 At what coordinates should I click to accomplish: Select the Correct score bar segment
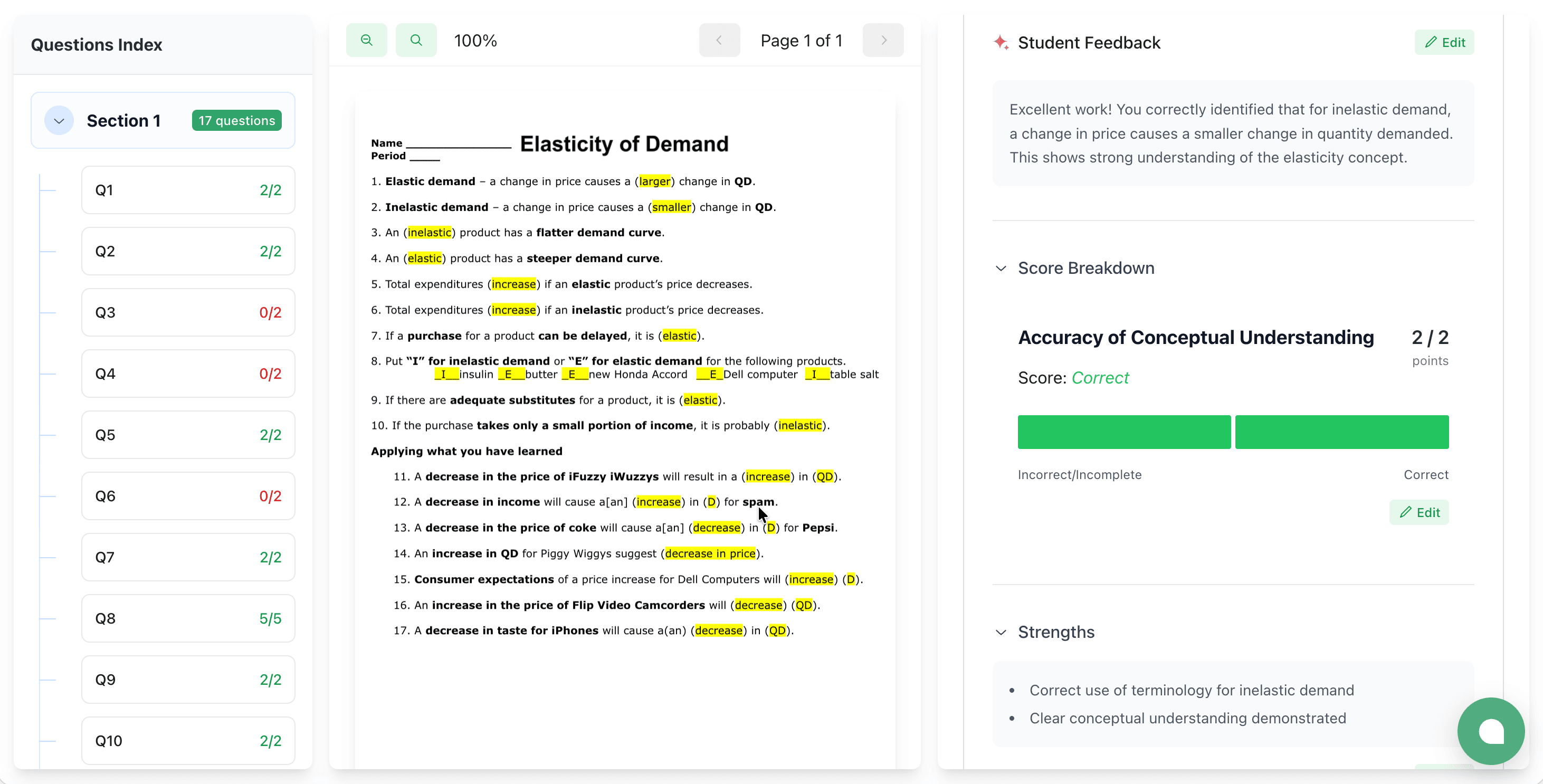pos(1342,432)
